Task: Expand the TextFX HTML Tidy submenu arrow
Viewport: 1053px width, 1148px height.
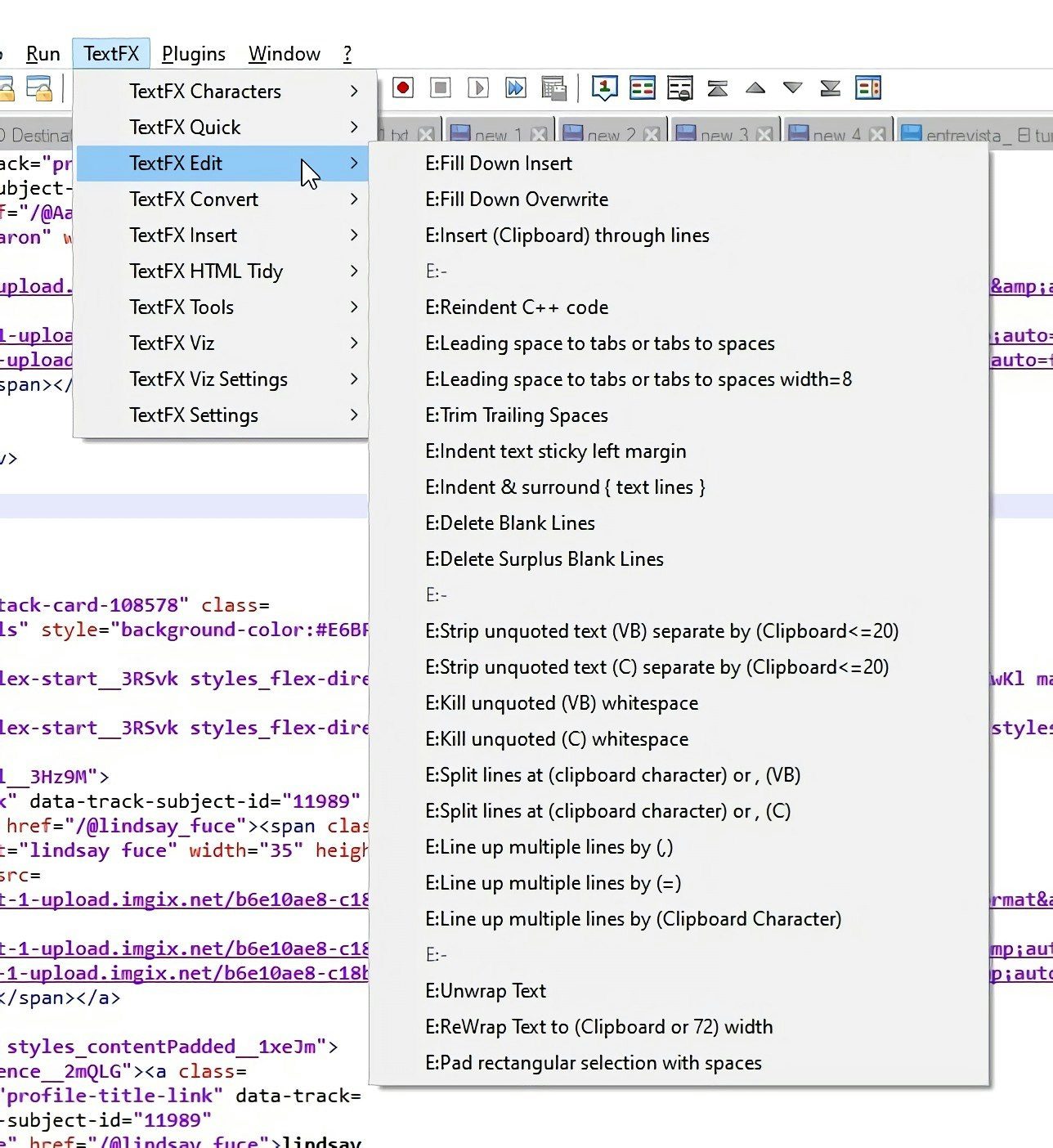Action: 354,271
